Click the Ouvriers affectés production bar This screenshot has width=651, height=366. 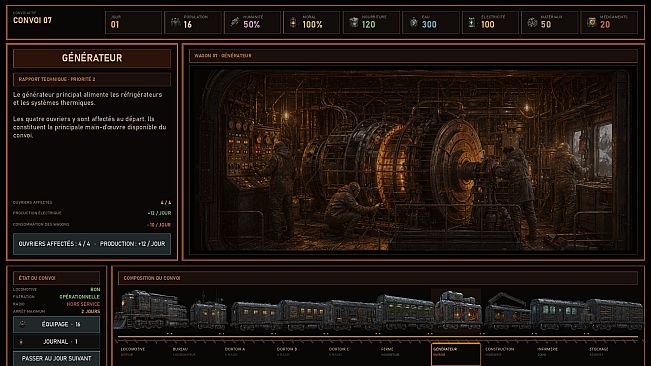[x=92, y=244]
